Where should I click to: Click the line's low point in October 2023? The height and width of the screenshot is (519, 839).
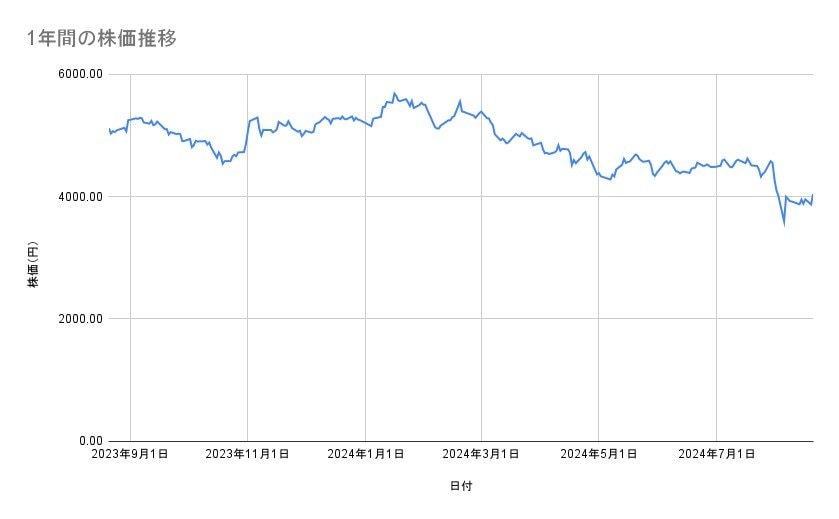pyautogui.click(x=223, y=162)
